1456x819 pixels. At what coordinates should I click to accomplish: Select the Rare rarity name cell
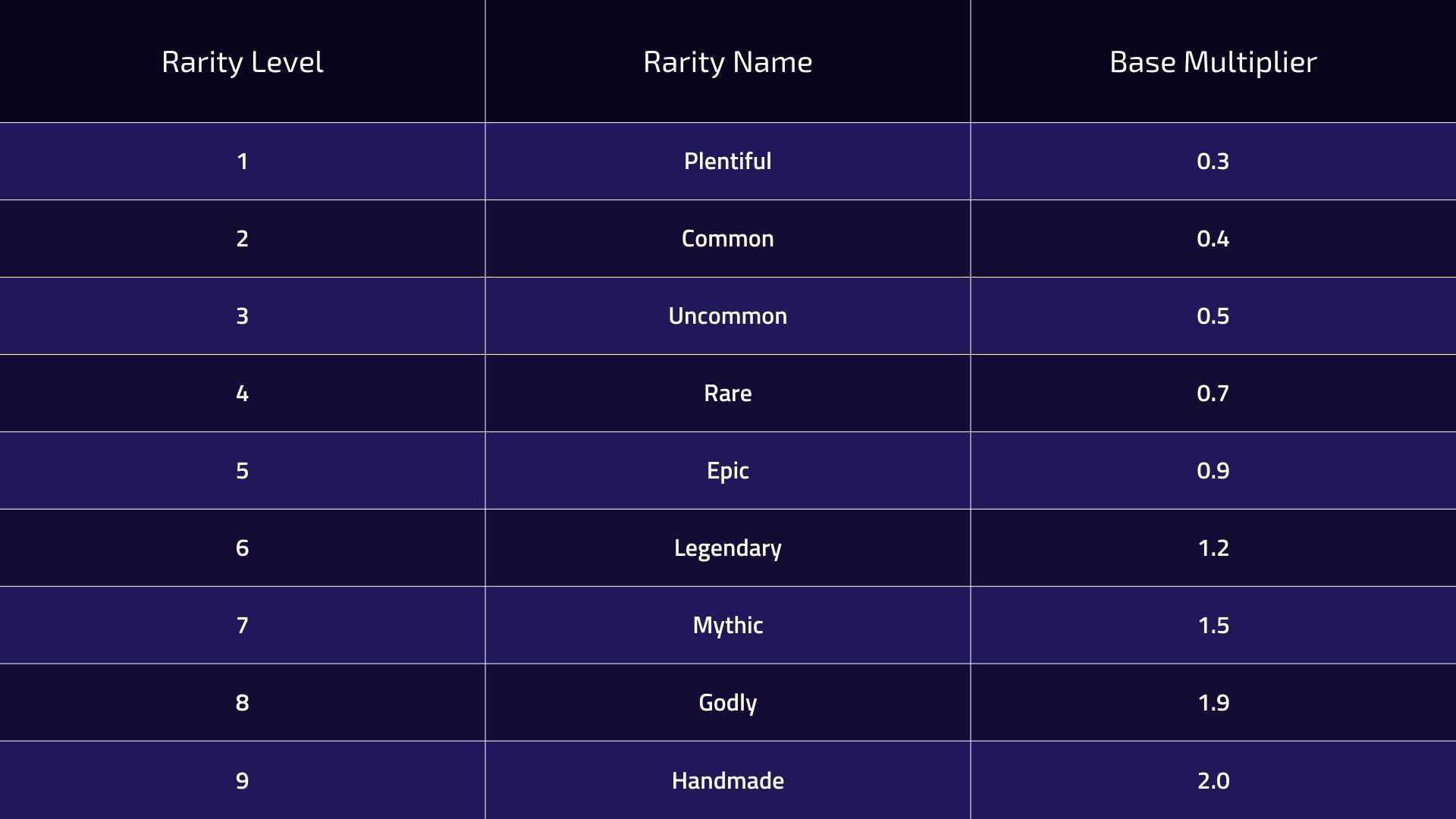pyautogui.click(x=727, y=393)
